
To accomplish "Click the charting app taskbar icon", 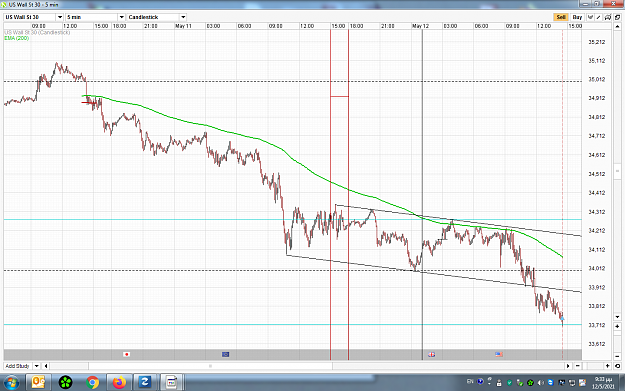I will point(171,383).
